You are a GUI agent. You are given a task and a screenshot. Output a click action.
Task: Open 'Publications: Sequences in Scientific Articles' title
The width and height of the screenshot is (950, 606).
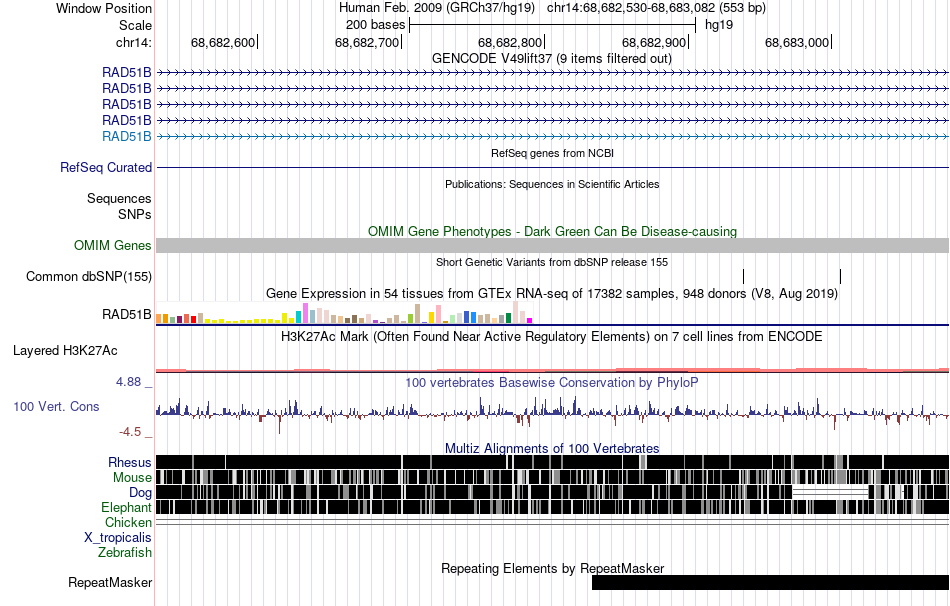pos(552,184)
